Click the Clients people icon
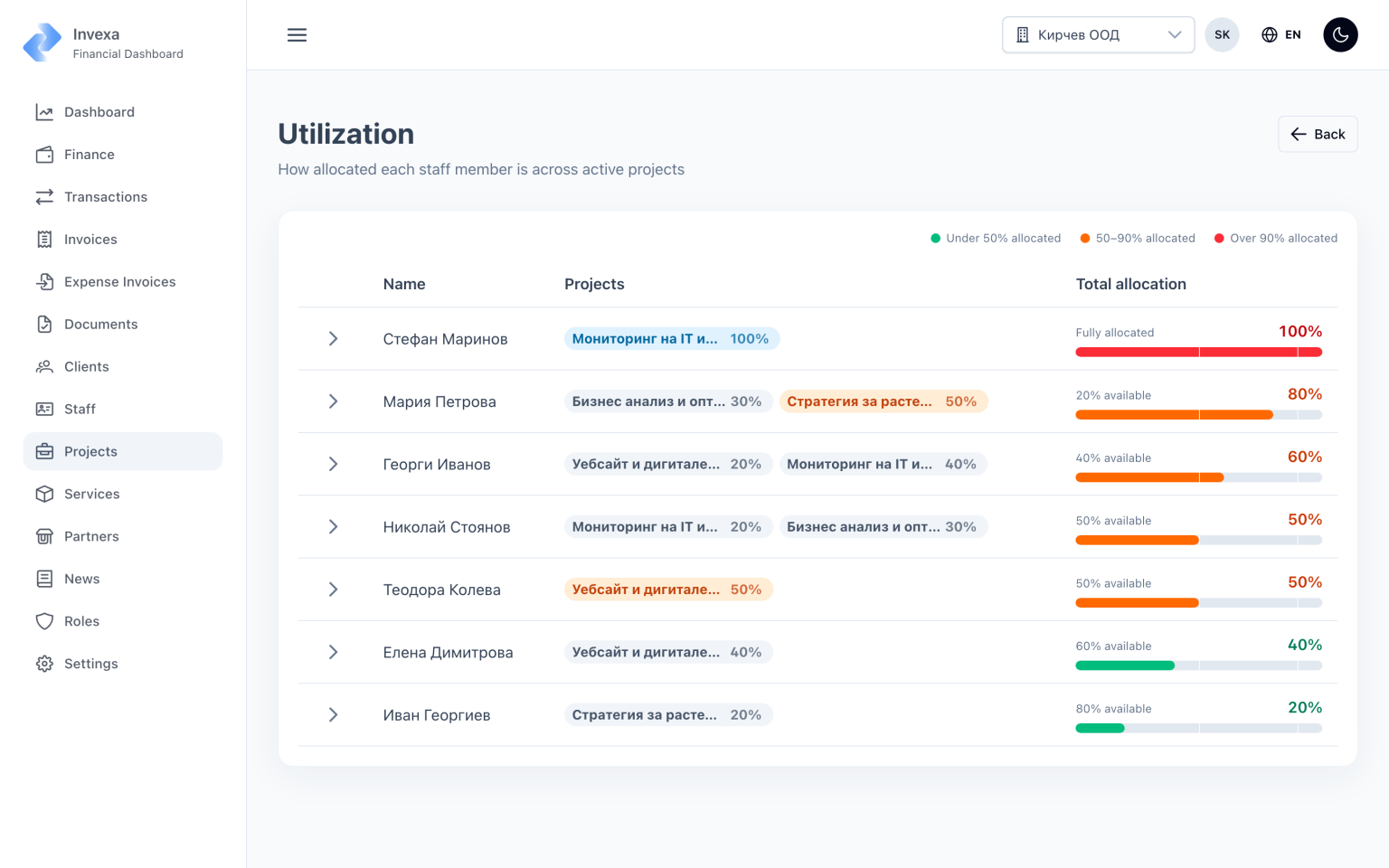This screenshot has width=1389, height=868. click(44, 367)
